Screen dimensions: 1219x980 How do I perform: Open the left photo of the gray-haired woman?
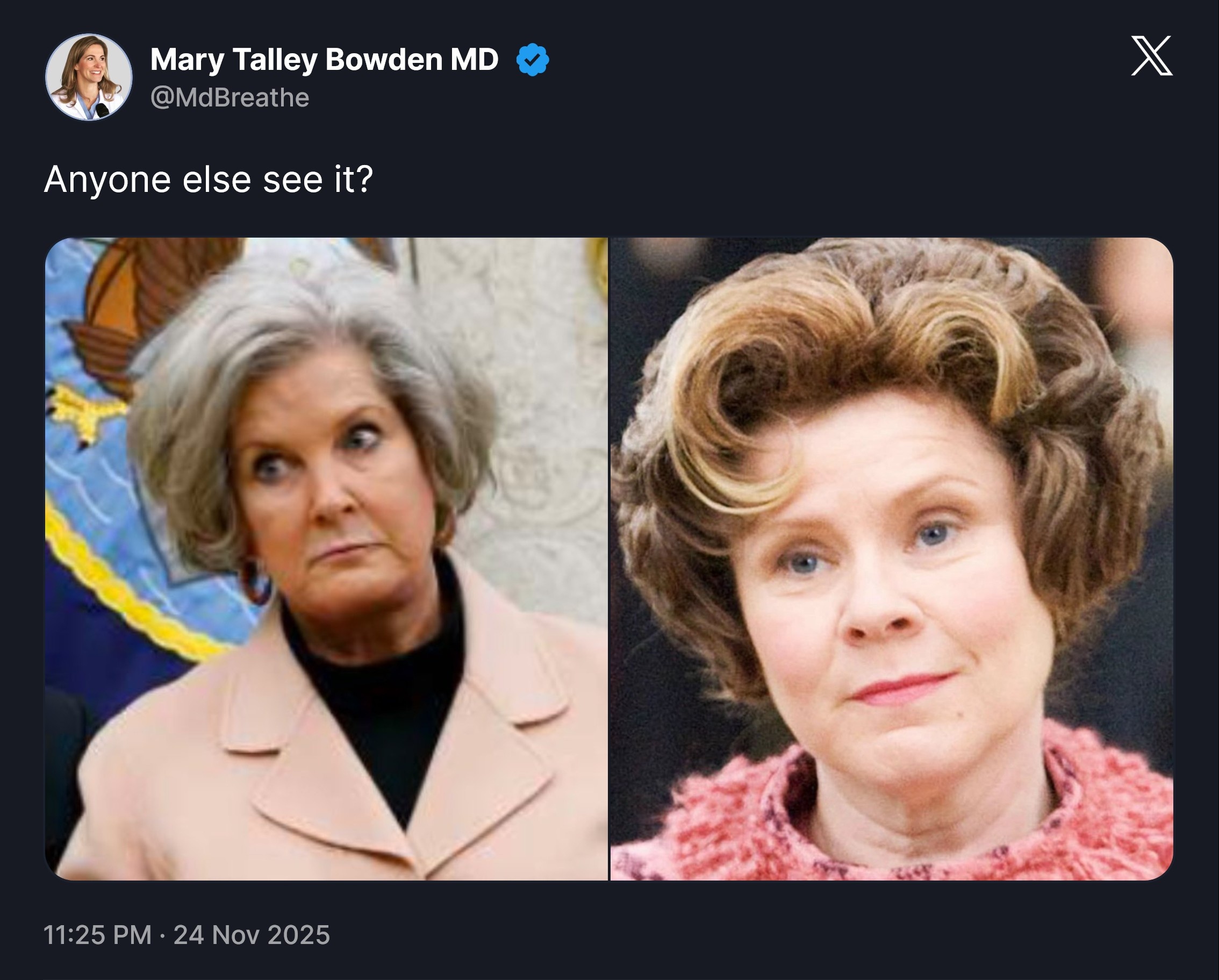point(326,558)
